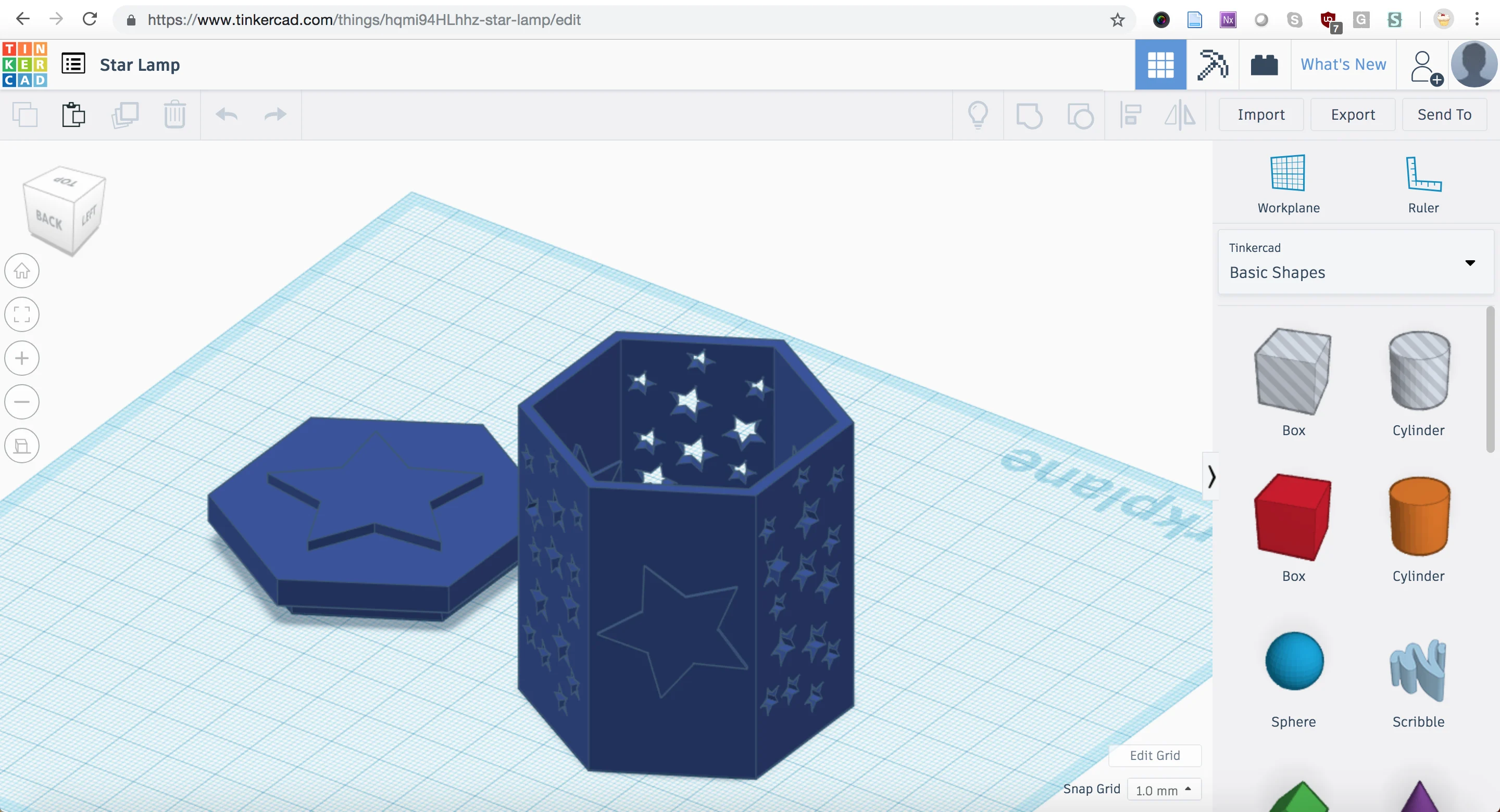Click the shapes panel scrollbar
This screenshot has height=812, width=1500.
click(x=1491, y=379)
